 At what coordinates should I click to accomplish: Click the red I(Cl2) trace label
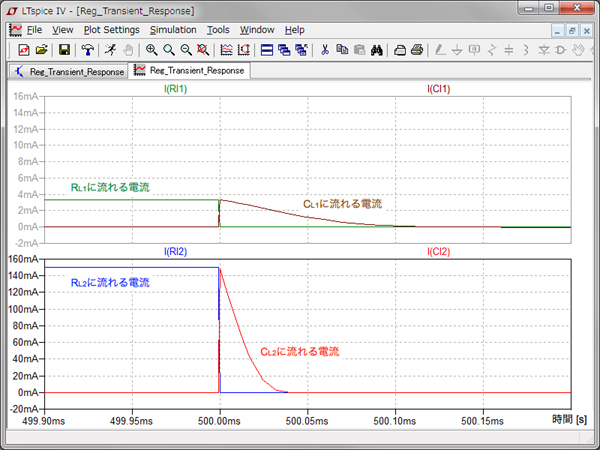point(439,251)
